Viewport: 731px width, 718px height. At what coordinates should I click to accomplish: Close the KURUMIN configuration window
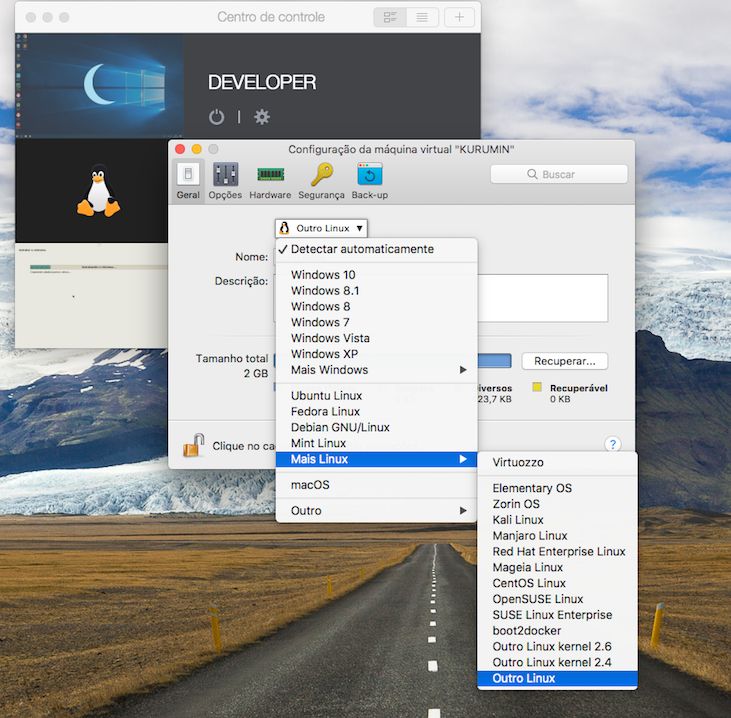(180, 149)
